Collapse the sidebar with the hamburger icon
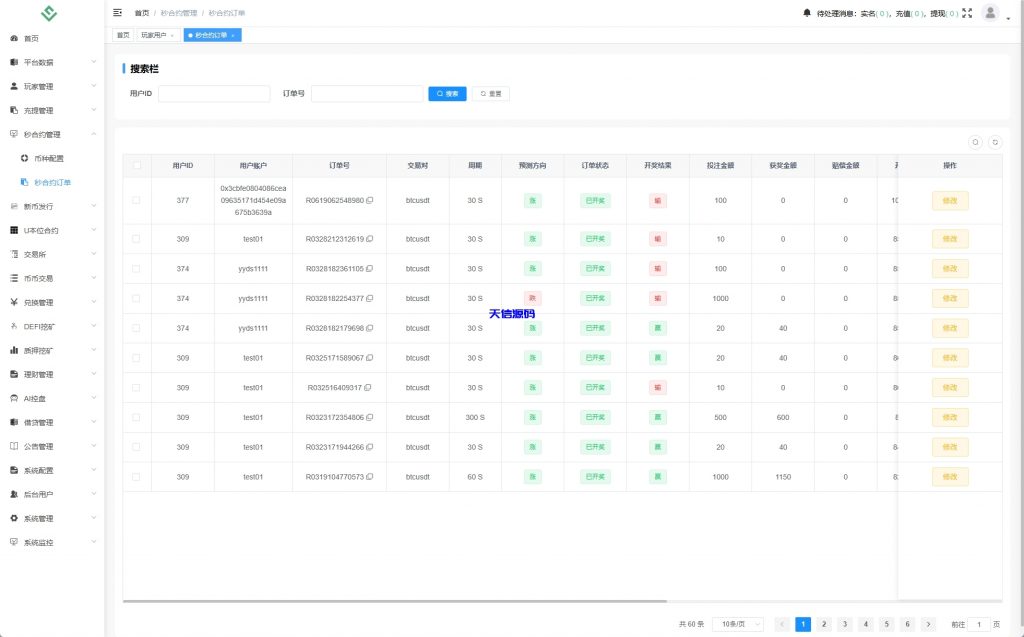Image resolution: width=1024 pixels, height=637 pixels. 118,12
